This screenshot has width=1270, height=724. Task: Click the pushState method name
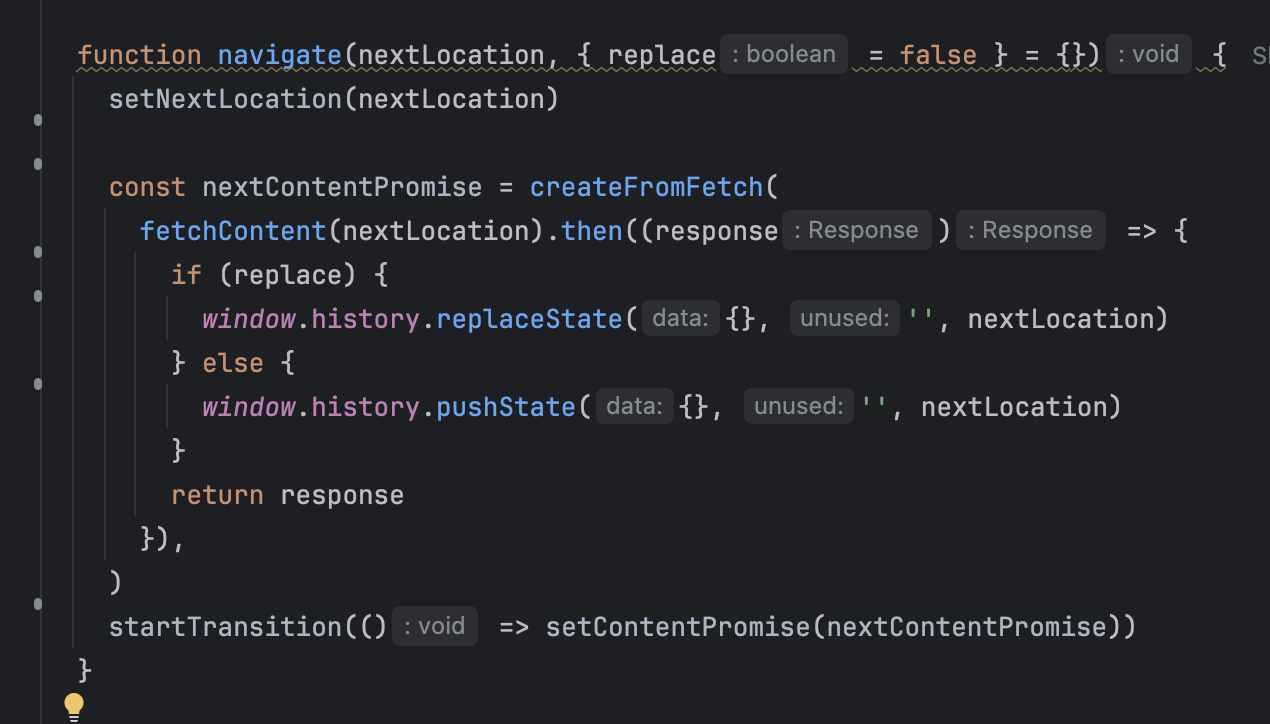[506, 407]
